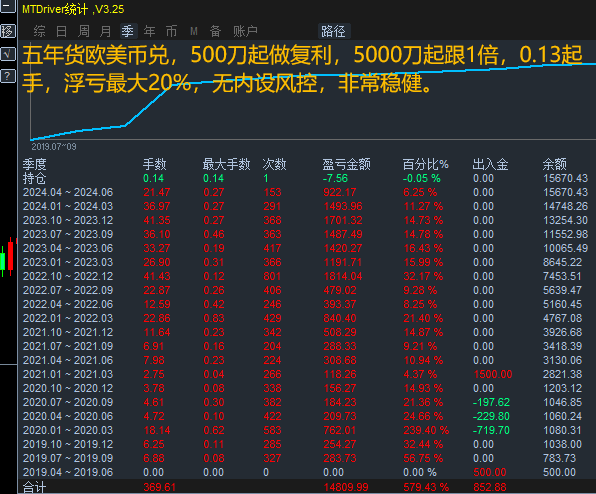Viewport: 596px width, 494px height.
Task: Click the 季度 column header
Action: coord(35,164)
